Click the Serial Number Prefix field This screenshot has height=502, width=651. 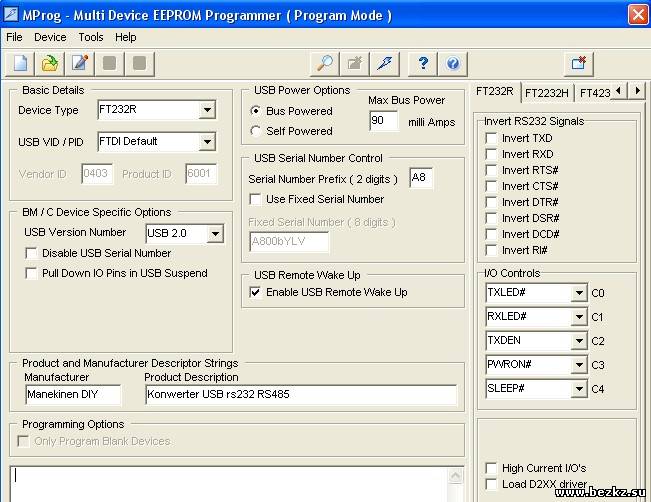point(421,178)
